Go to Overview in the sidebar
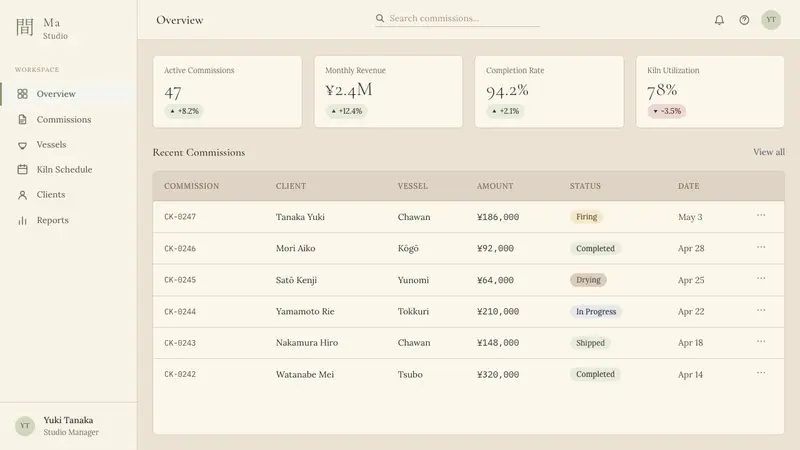Image resolution: width=800 pixels, height=450 pixels. click(68, 94)
